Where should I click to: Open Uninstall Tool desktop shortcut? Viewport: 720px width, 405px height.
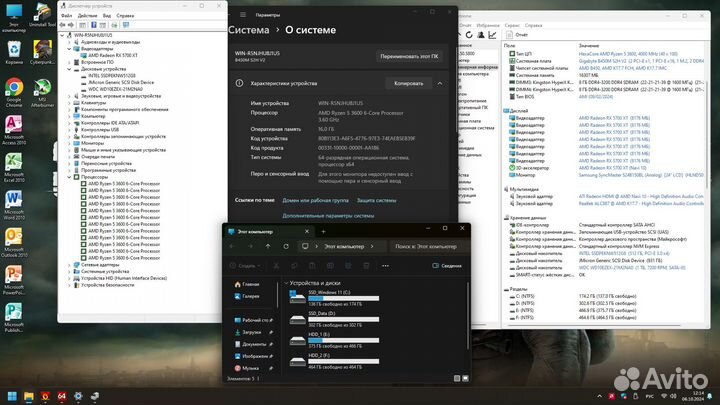(42, 15)
